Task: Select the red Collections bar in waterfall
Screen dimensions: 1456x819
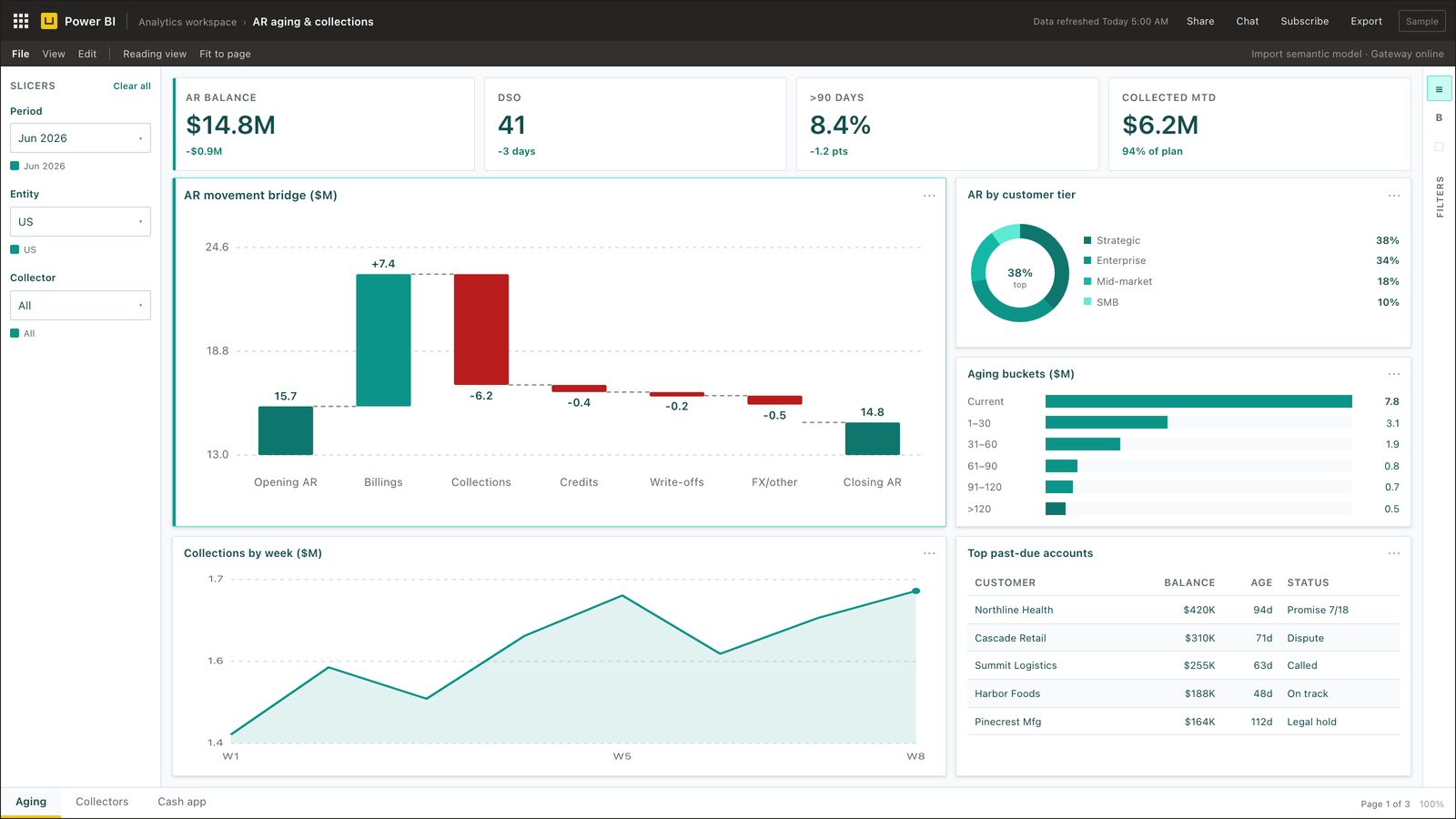Action: [x=481, y=329]
